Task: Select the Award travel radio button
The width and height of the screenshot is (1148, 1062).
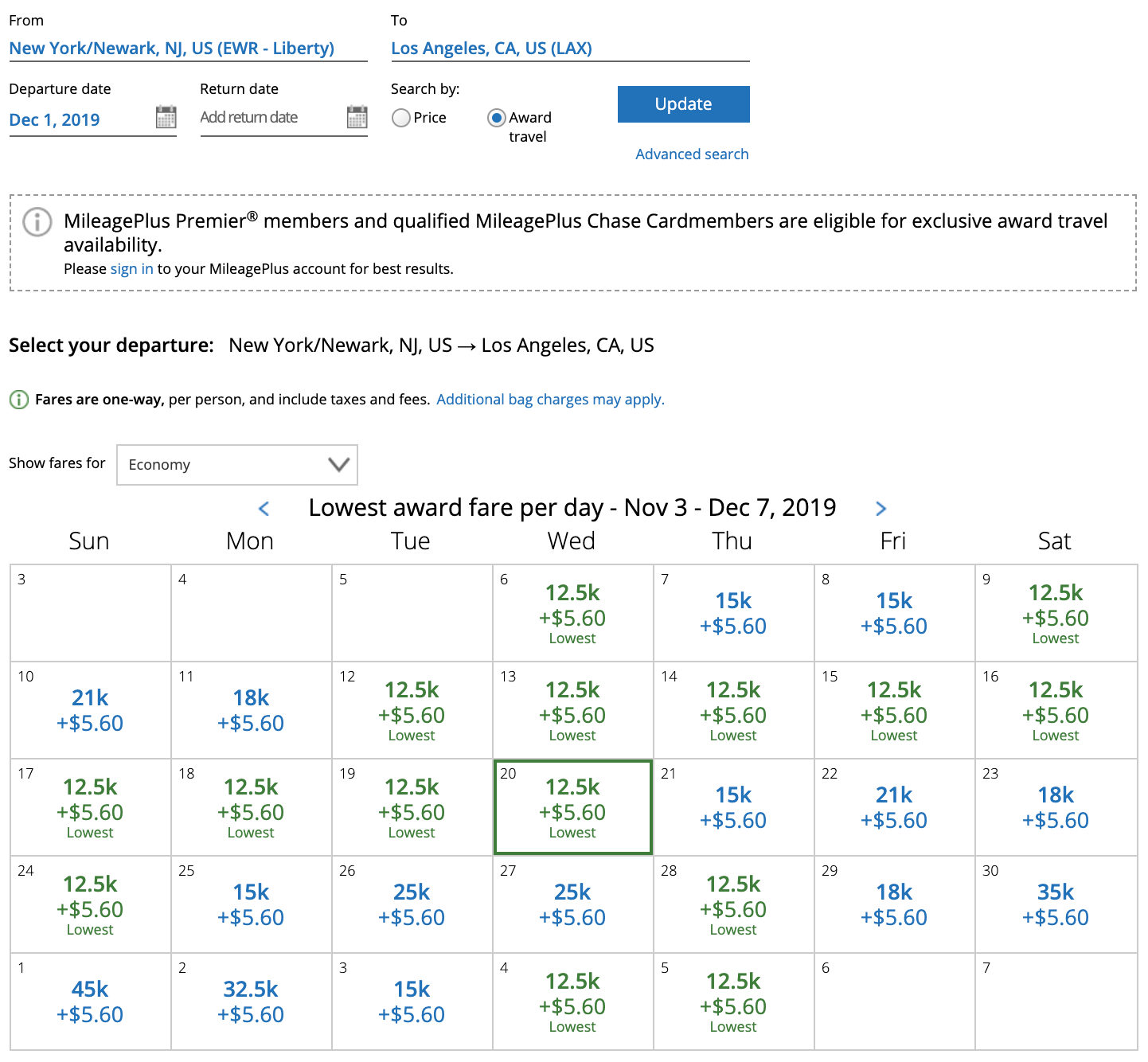Action: (497, 118)
